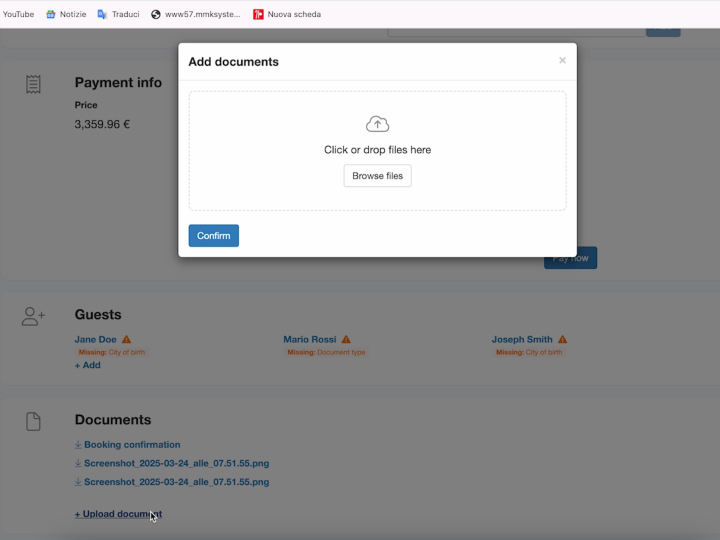Click the Documents section file icon
Image resolution: width=720 pixels, height=540 pixels.
tap(34, 422)
